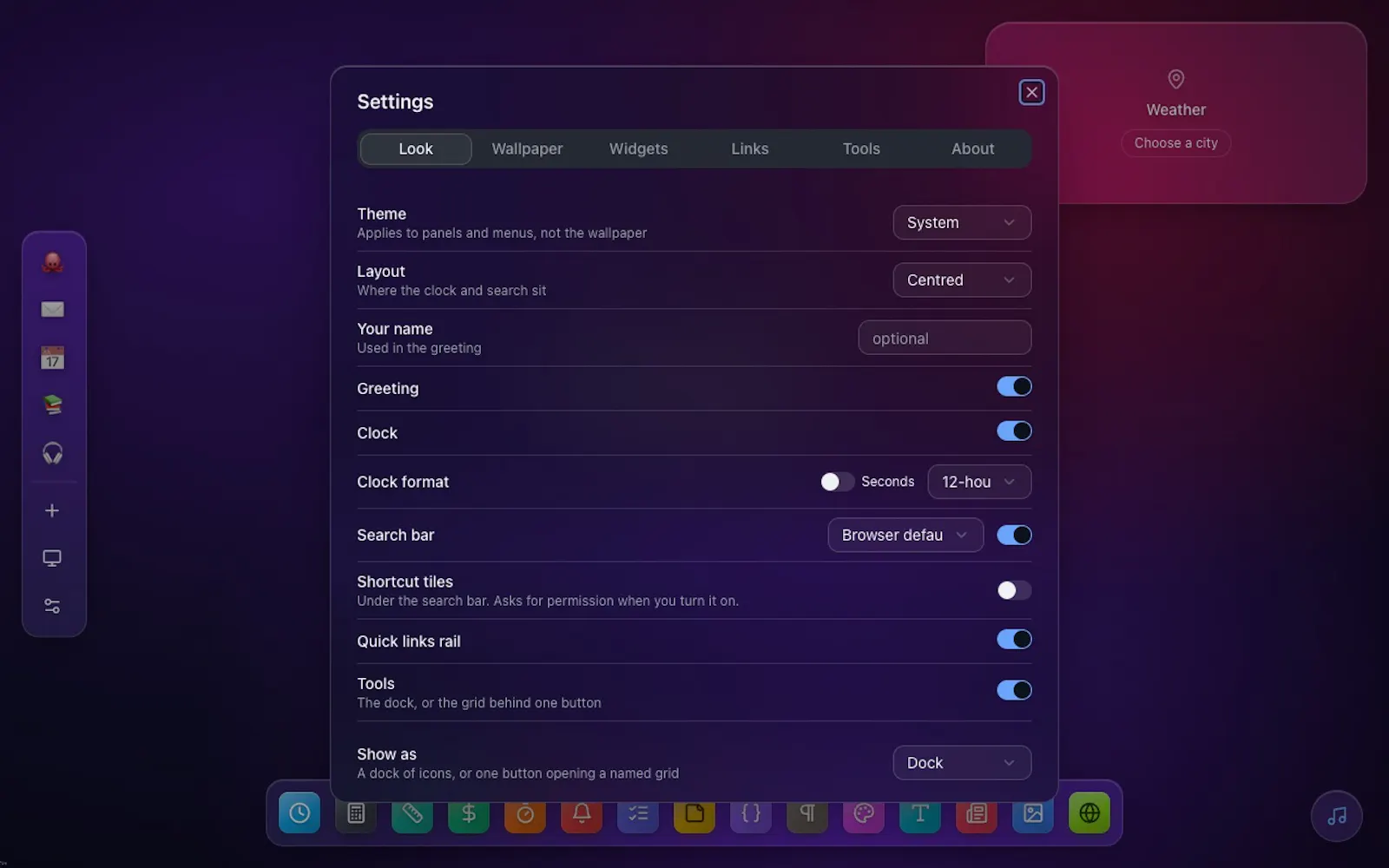Turn off the Greeting toggle
Viewport: 1389px width, 868px height.
coord(1014,386)
